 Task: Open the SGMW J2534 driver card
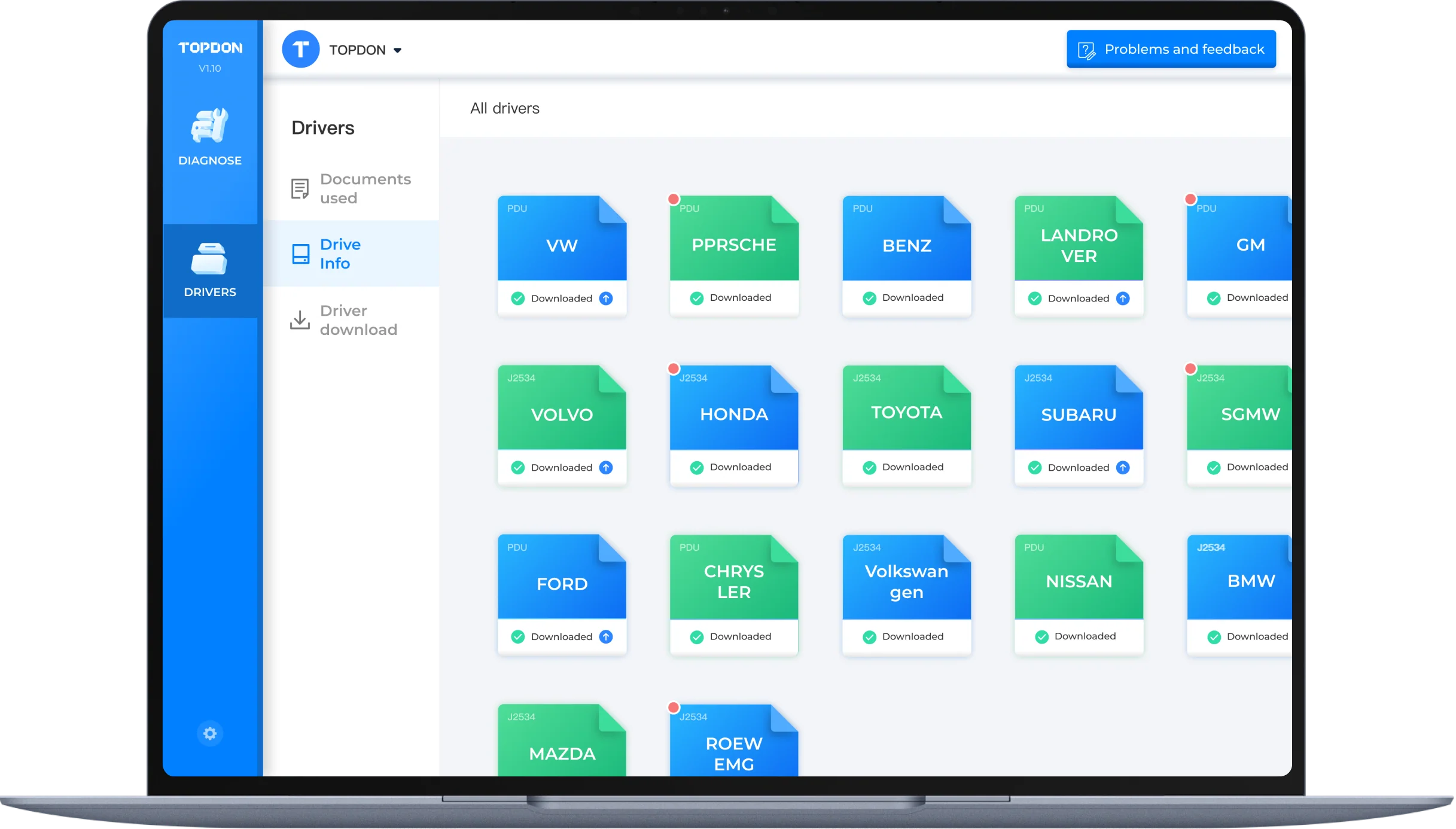tap(1239, 425)
